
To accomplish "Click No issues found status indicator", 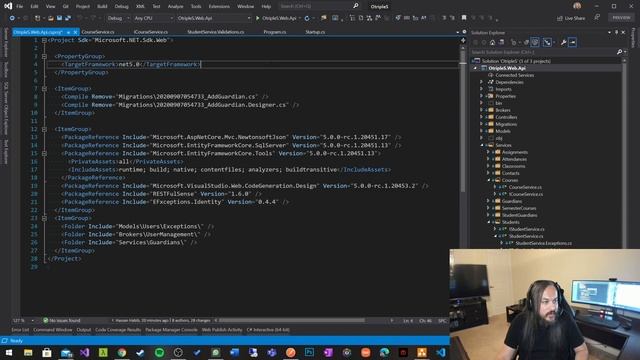I will click(x=62, y=320).
